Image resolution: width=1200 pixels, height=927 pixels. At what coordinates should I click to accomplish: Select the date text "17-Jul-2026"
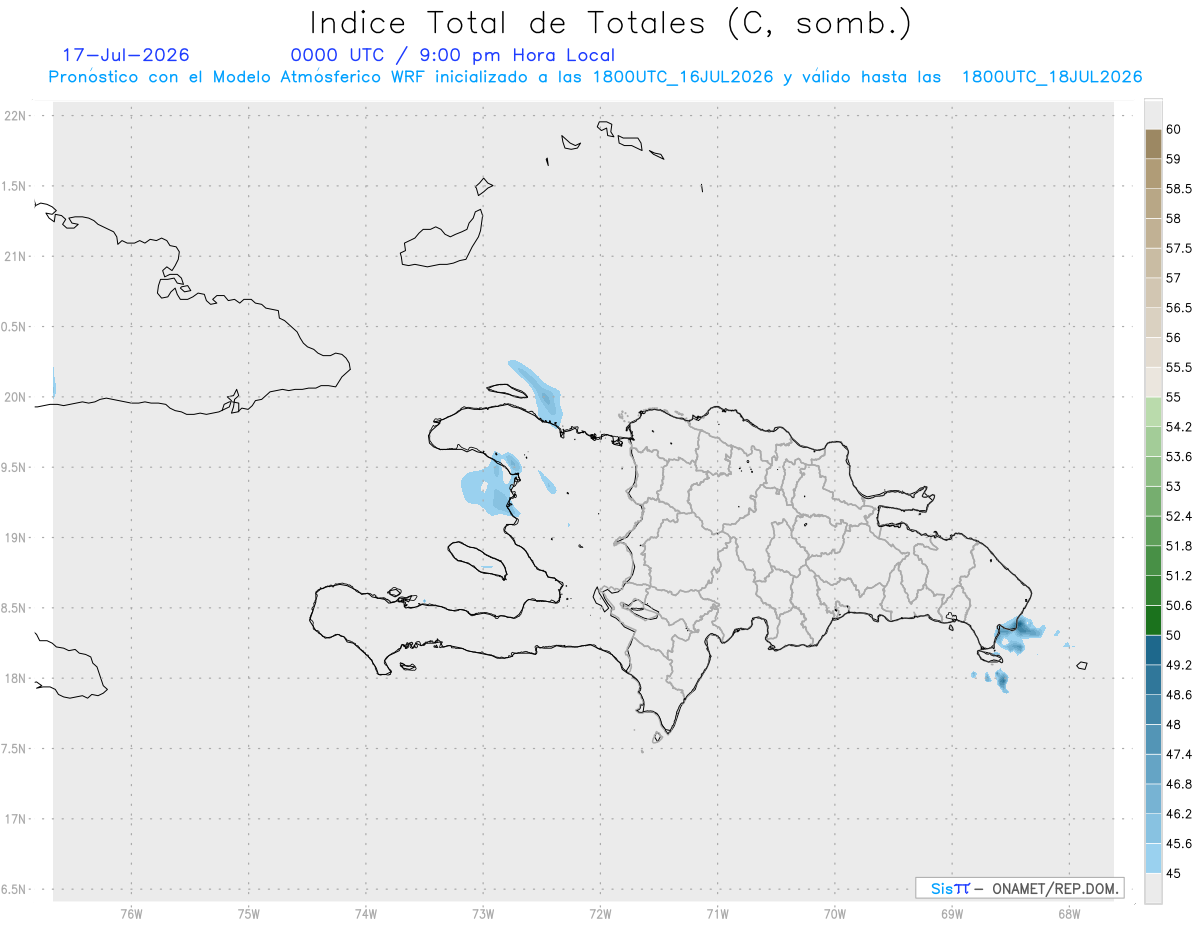pyautogui.click(x=125, y=55)
